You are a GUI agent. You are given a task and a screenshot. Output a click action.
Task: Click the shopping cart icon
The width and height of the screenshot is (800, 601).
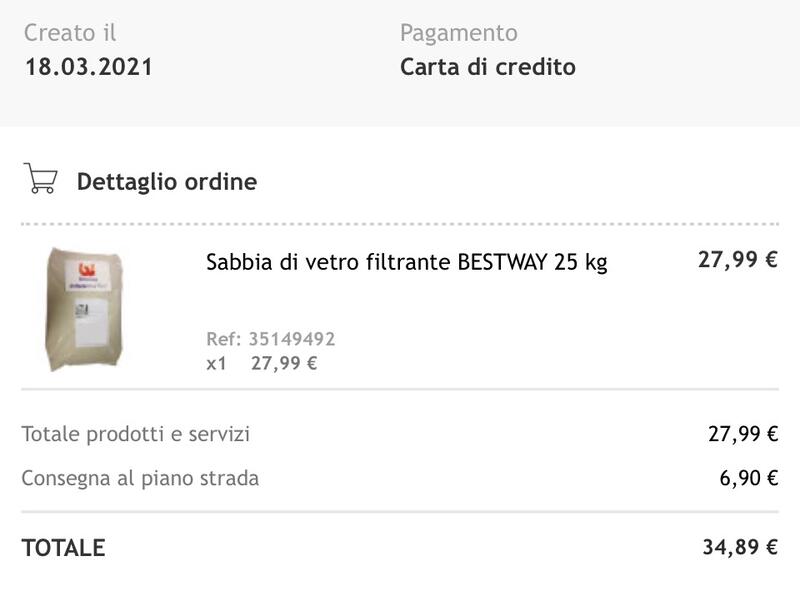click(40, 180)
